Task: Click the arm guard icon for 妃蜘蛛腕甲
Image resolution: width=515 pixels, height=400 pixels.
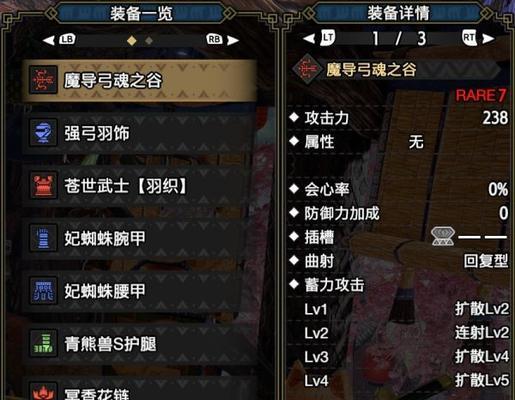Action: point(43,238)
